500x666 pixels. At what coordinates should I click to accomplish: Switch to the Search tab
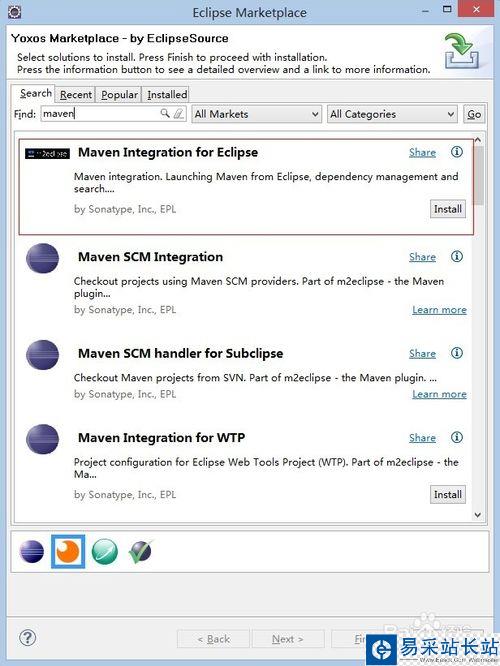pyautogui.click(x=36, y=93)
